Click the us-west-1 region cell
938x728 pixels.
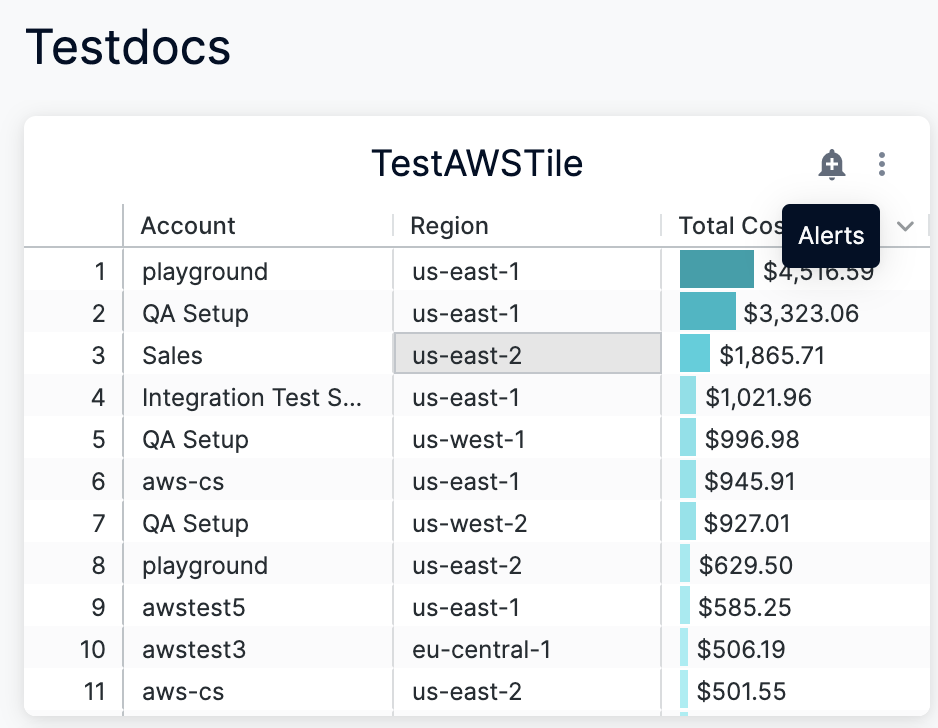pos(468,440)
